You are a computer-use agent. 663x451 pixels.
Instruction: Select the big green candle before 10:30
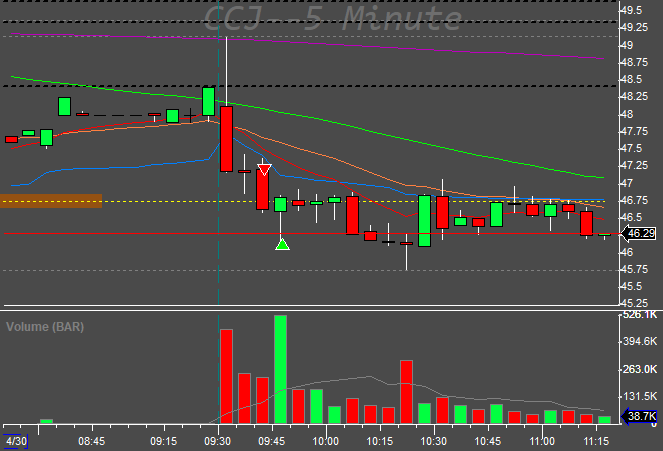[425, 221]
